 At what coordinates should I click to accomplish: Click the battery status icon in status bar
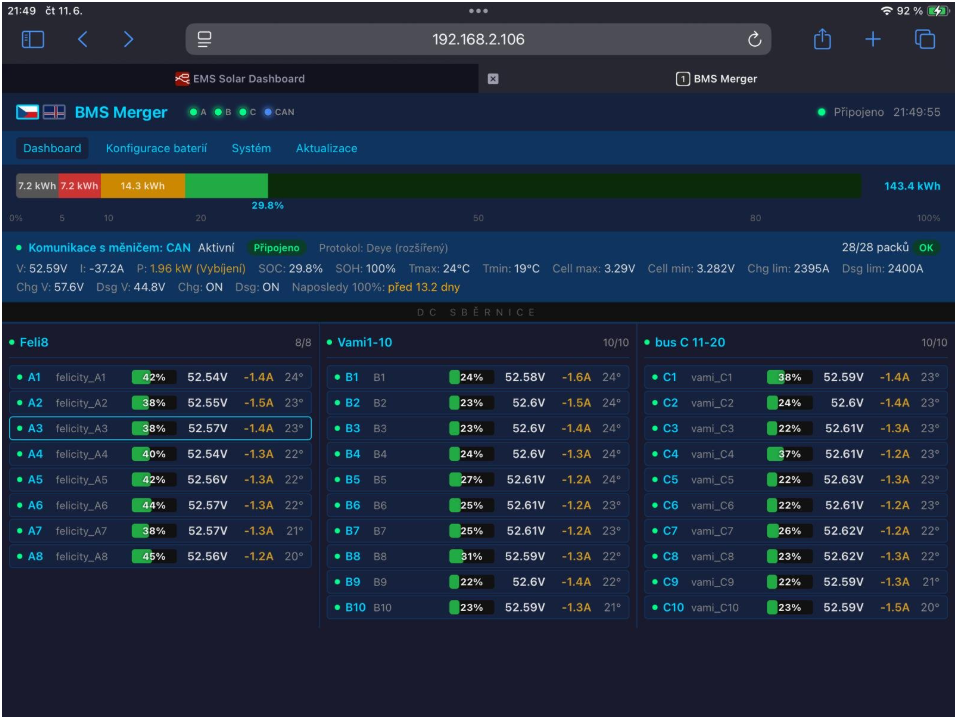click(x=937, y=11)
